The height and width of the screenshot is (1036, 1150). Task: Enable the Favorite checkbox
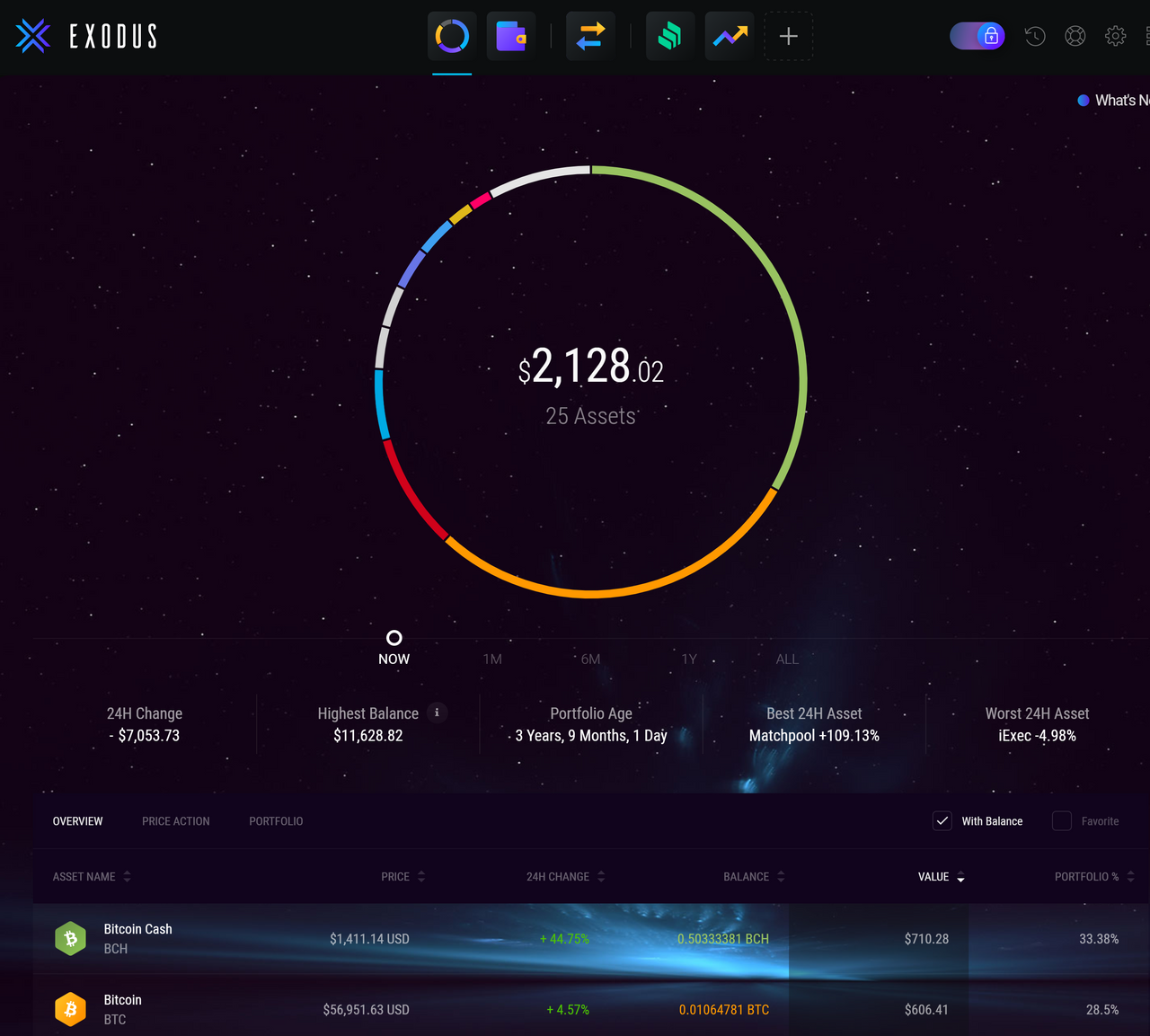(x=1062, y=821)
